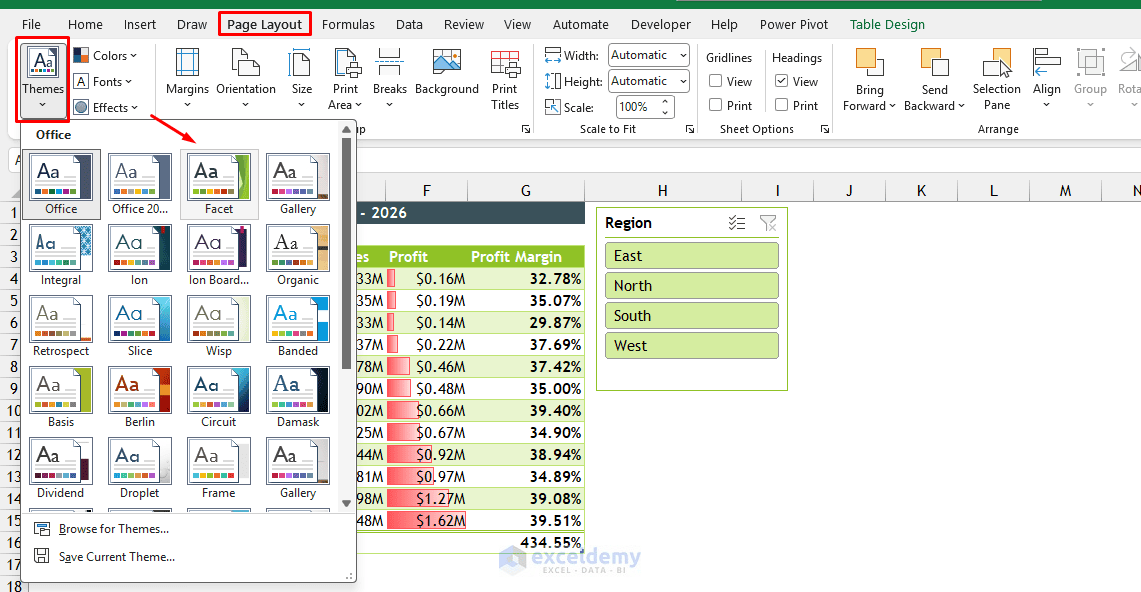The height and width of the screenshot is (592, 1141).
Task: Switch to the Table Design tab
Action: pyautogui.click(x=887, y=25)
